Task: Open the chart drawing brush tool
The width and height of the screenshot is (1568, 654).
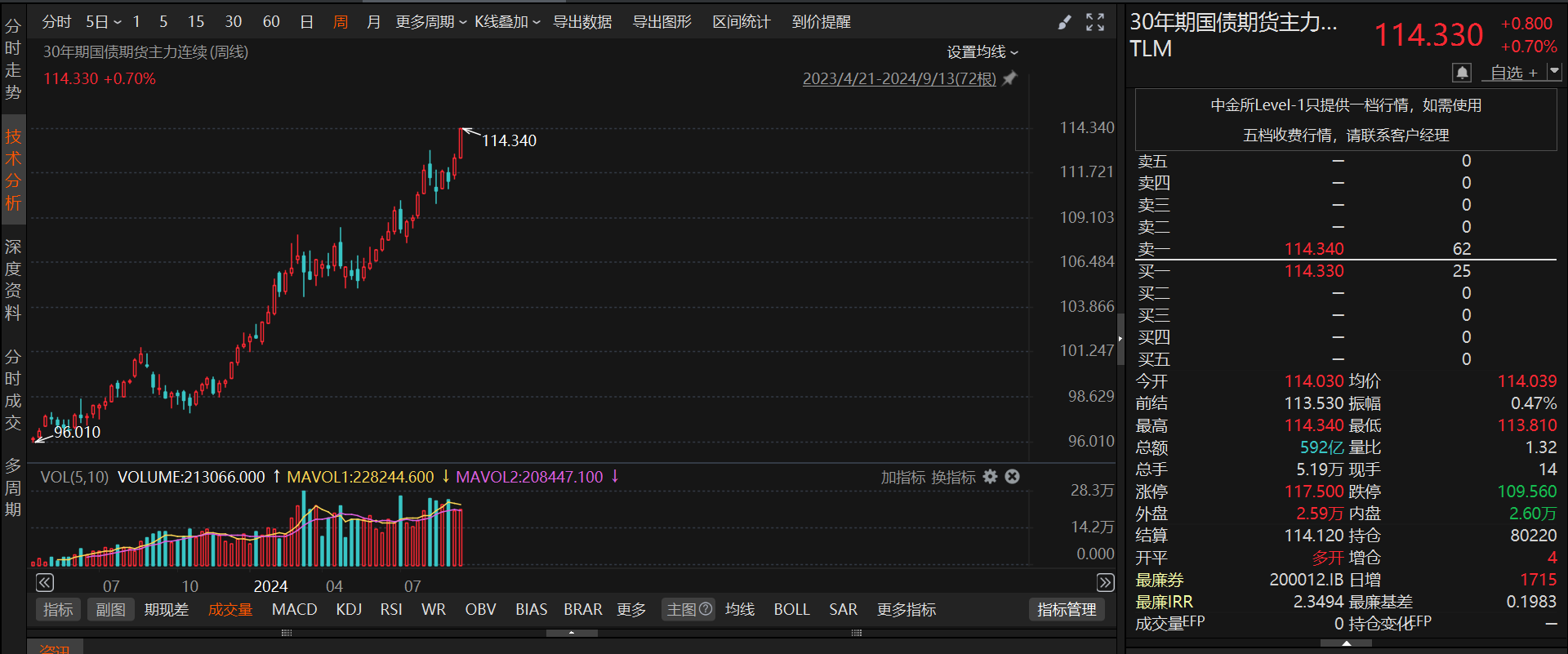Action: coord(1064,23)
